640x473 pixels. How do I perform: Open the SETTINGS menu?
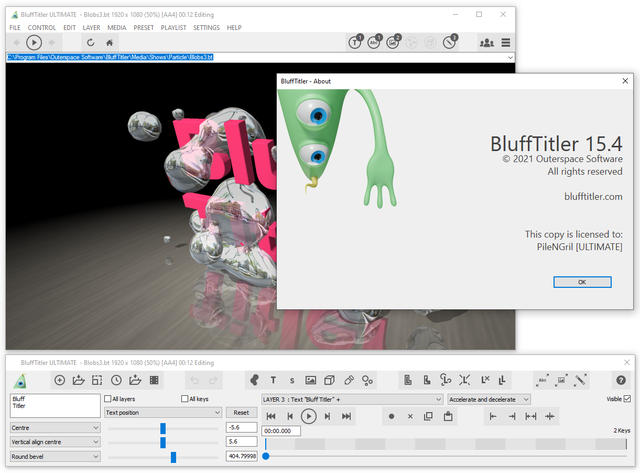(x=206, y=28)
